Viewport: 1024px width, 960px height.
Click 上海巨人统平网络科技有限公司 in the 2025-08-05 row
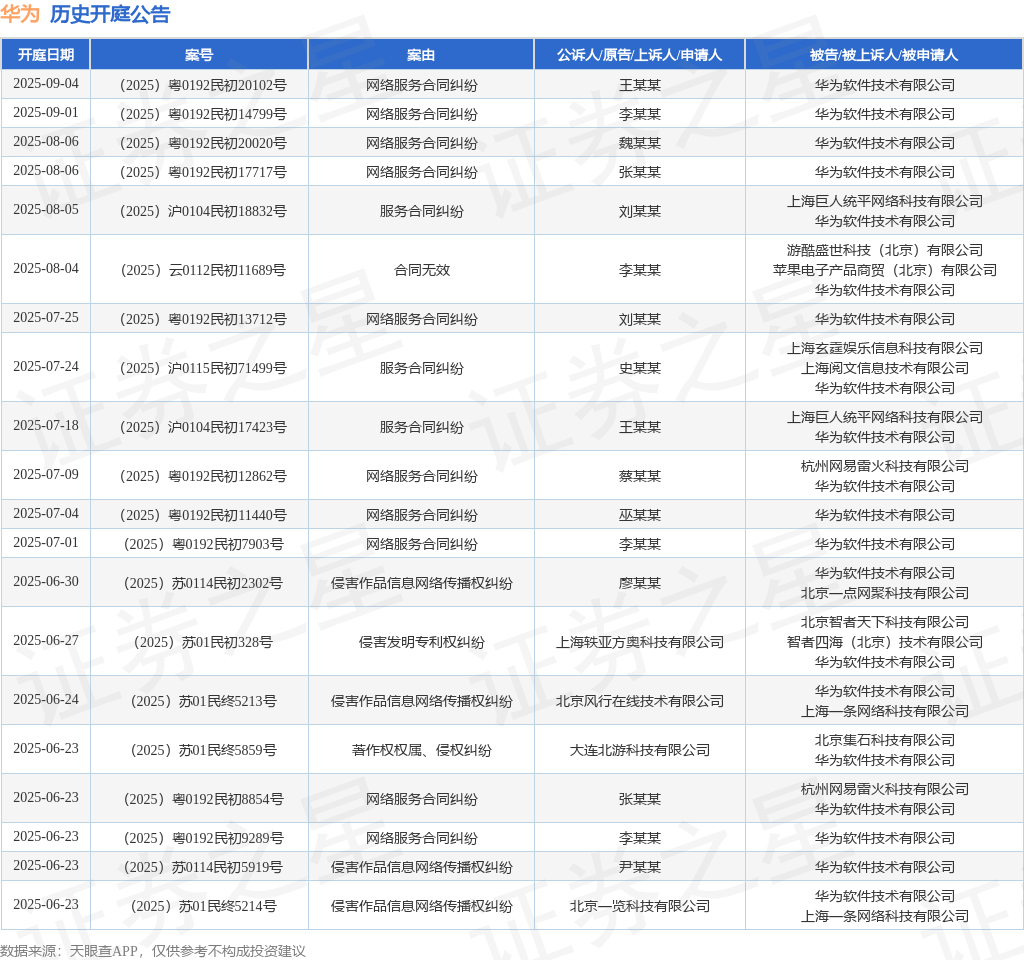click(x=885, y=201)
